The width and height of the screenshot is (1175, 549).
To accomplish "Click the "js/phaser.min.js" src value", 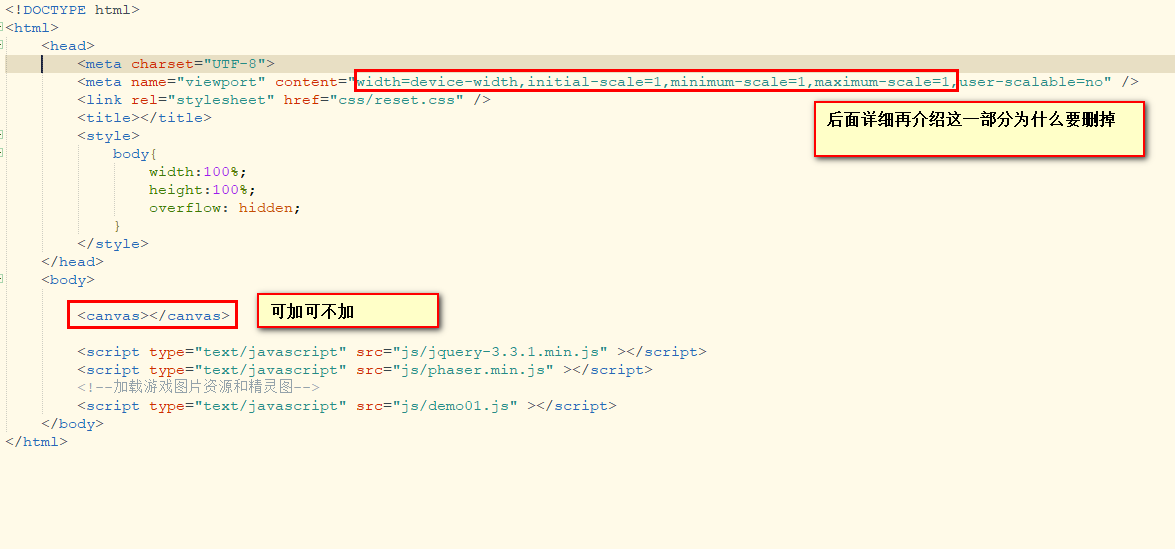I will [x=473, y=370].
